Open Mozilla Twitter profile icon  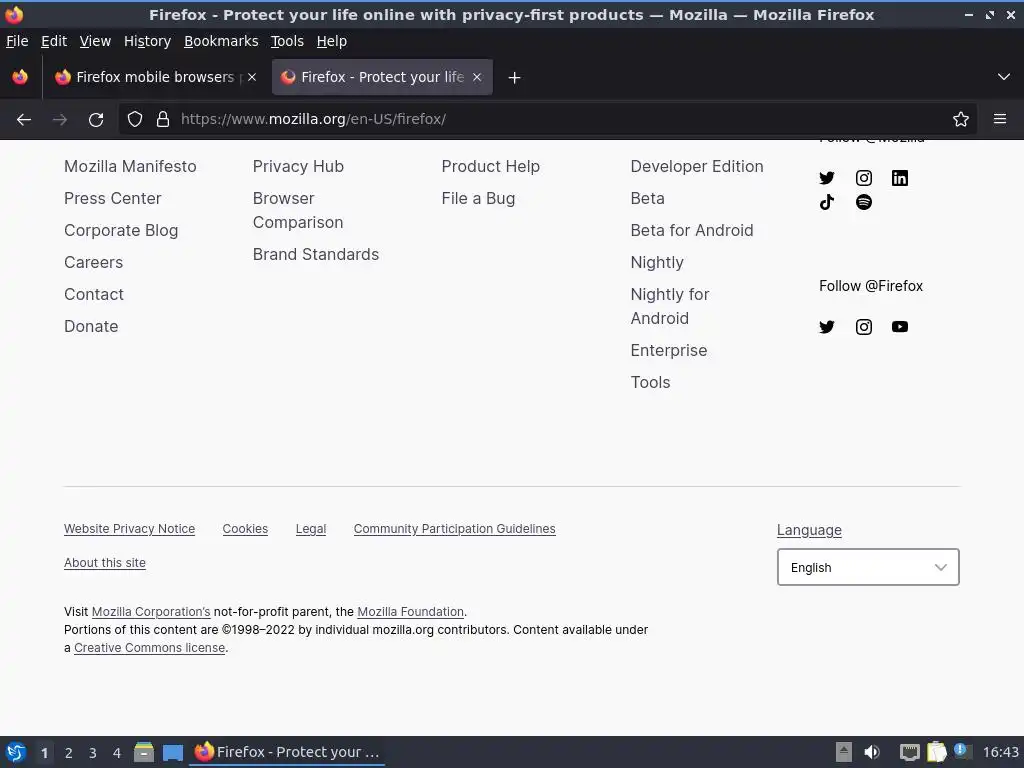point(827,178)
